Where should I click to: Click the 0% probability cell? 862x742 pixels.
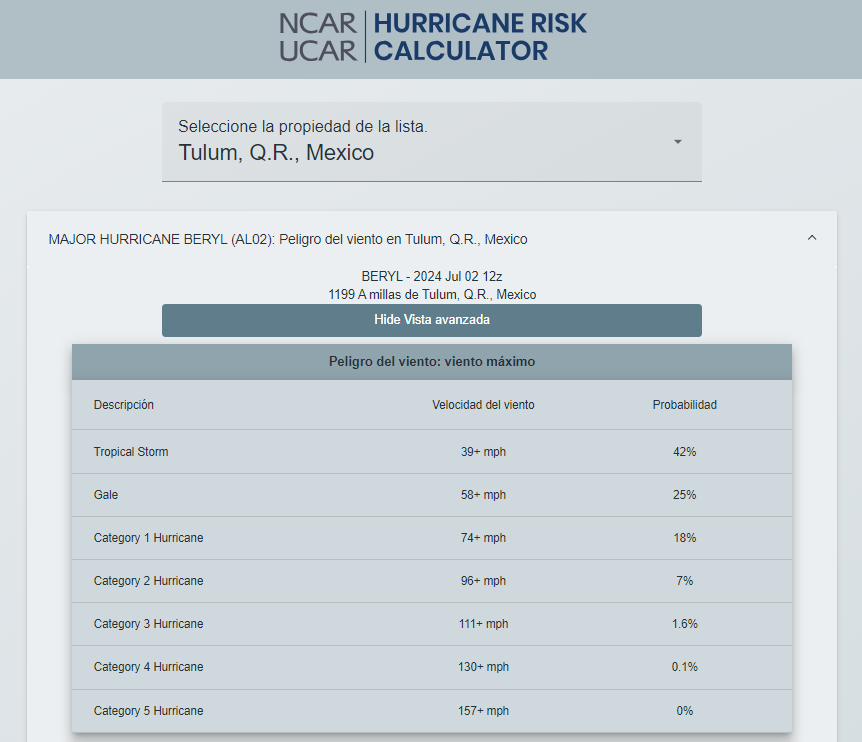[684, 711]
